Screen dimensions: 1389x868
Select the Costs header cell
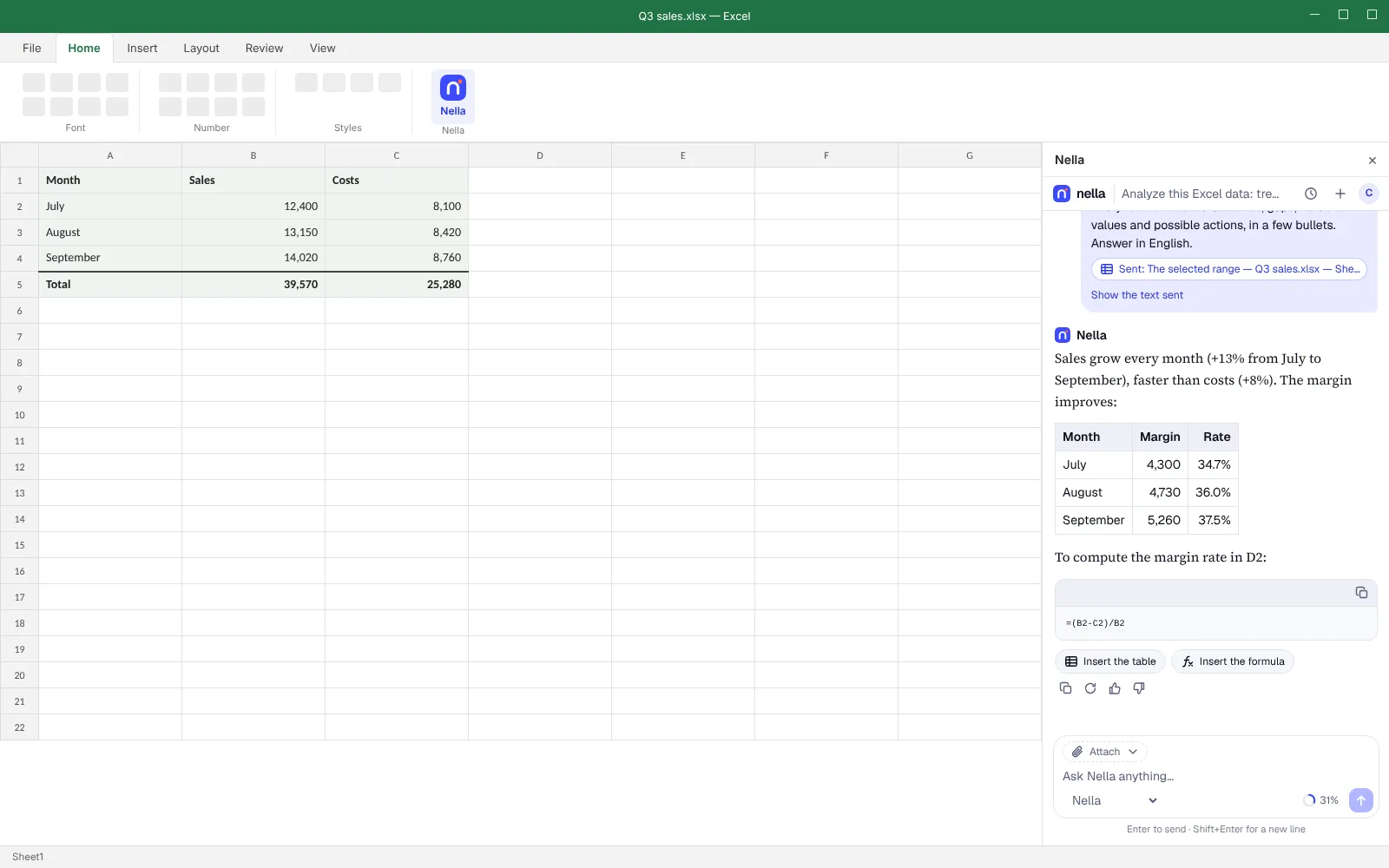pyautogui.click(x=397, y=180)
